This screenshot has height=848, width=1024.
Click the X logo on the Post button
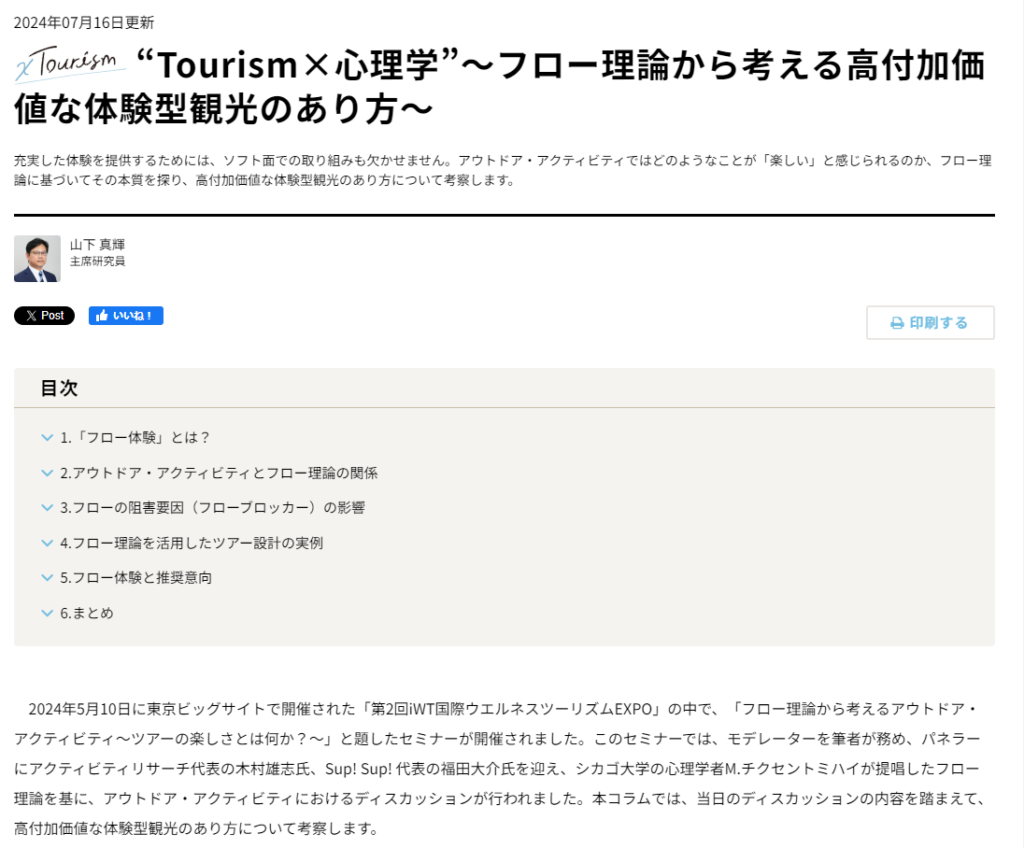click(31, 316)
